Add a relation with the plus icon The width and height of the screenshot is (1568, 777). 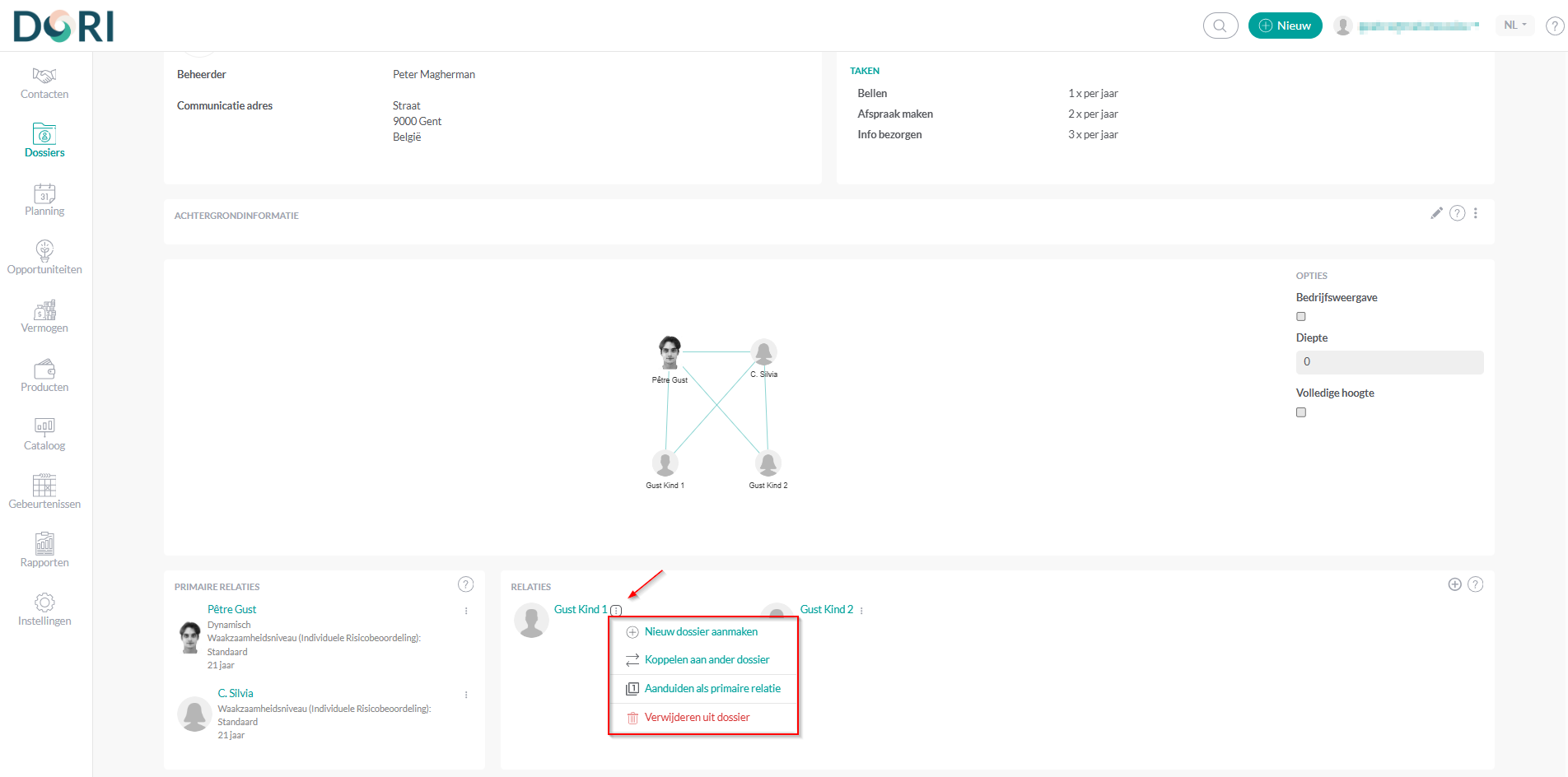[1454, 584]
